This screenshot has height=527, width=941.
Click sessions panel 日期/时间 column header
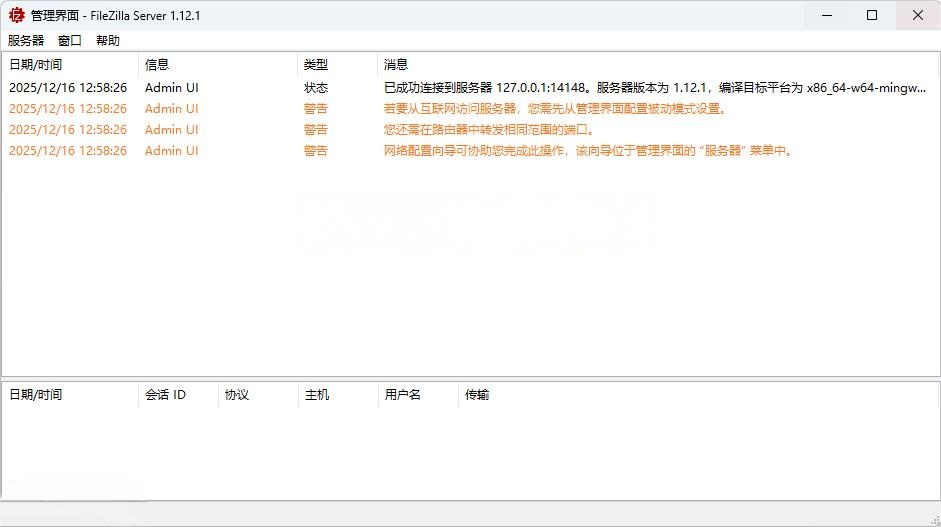(x=70, y=395)
